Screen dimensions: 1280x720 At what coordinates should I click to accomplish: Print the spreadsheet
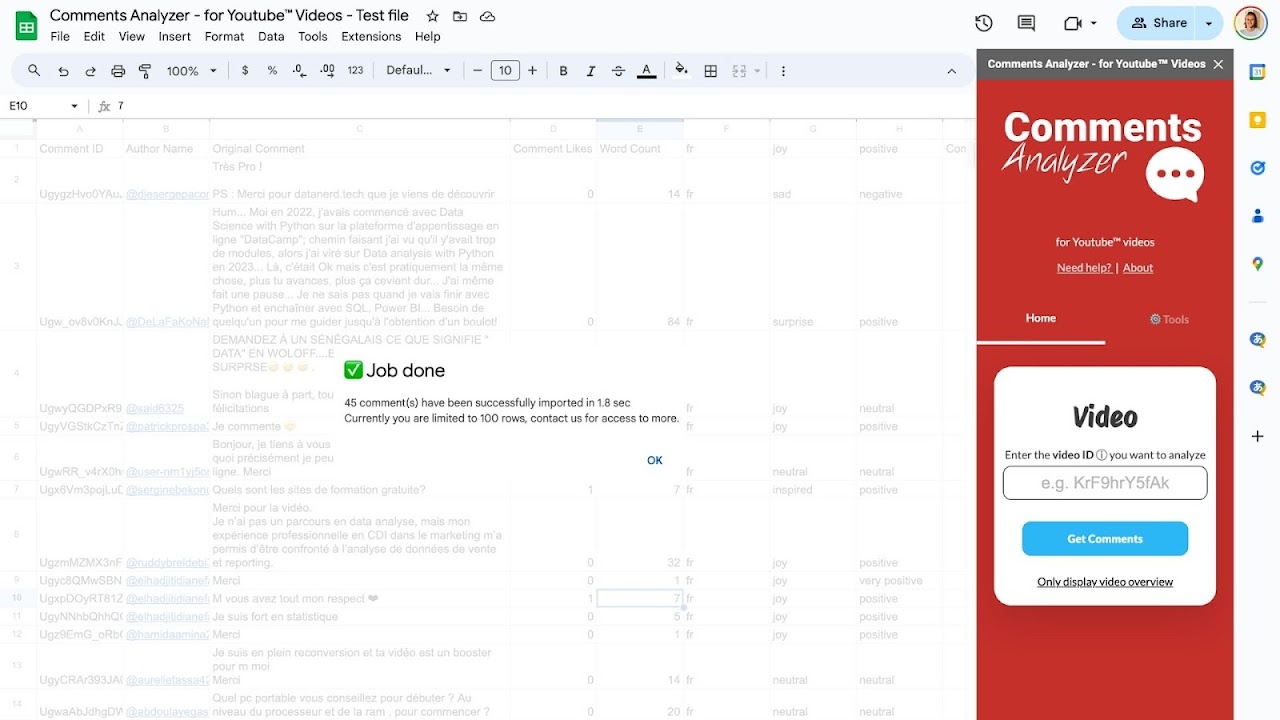118,71
